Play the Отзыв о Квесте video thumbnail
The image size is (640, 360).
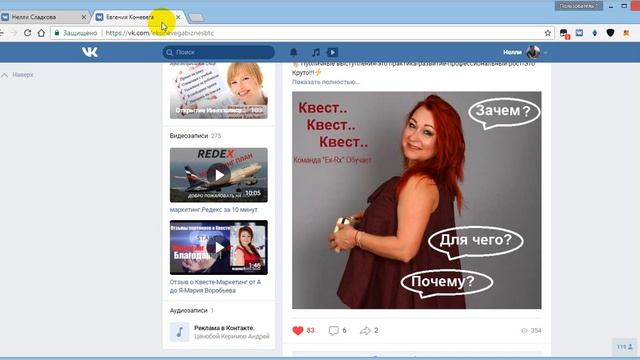[x=219, y=247]
